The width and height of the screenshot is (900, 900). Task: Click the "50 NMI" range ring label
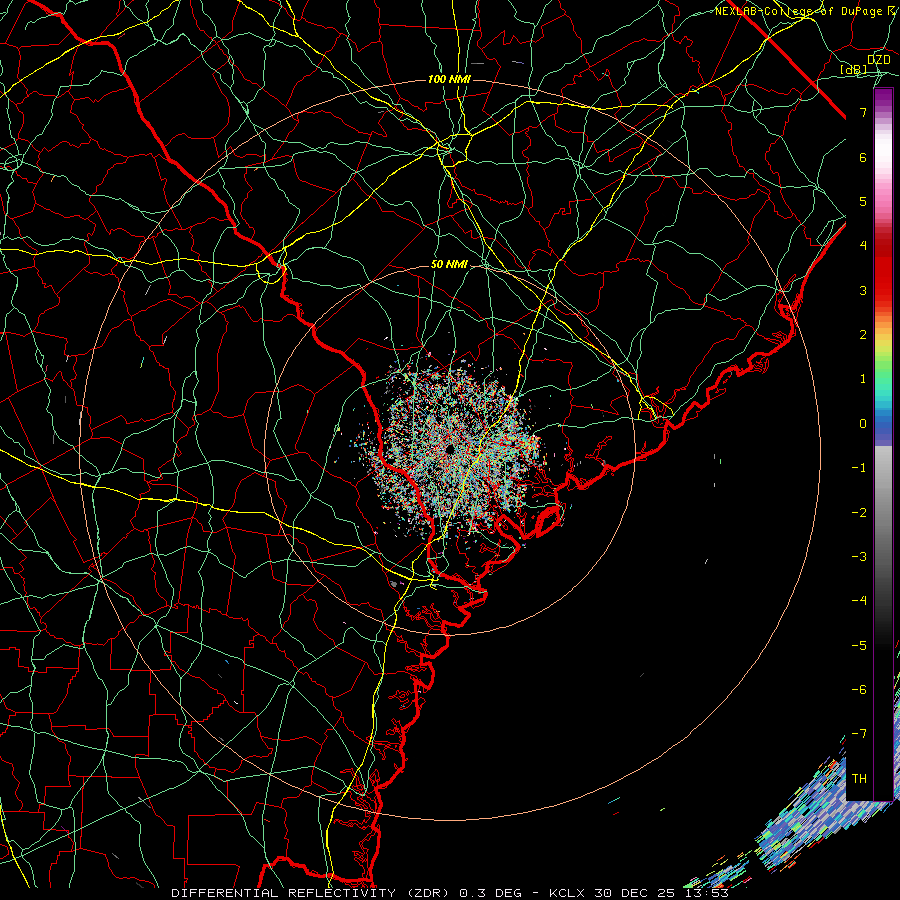[x=449, y=264]
